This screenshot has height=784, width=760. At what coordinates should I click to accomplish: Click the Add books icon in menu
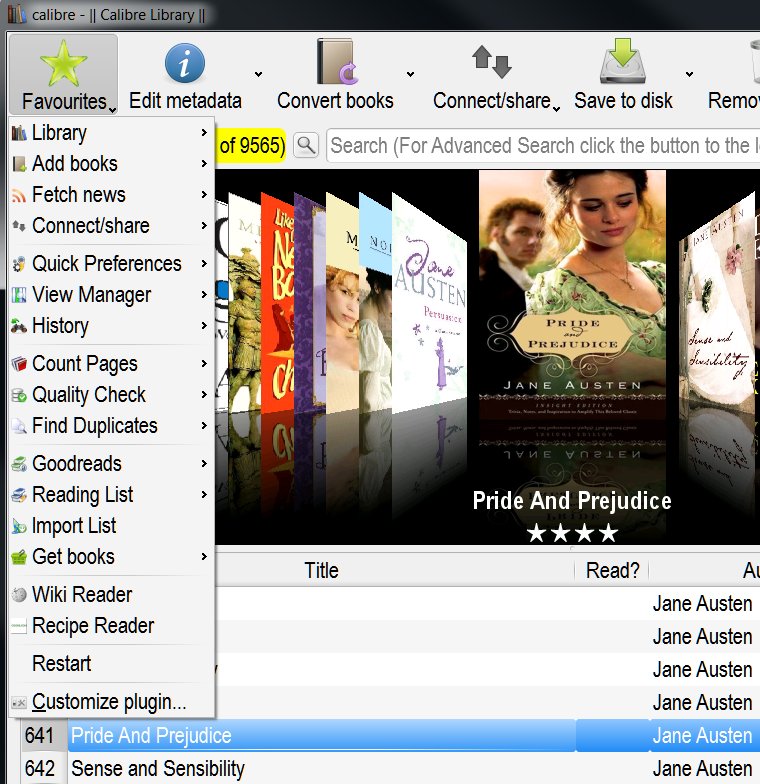point(19,164)
